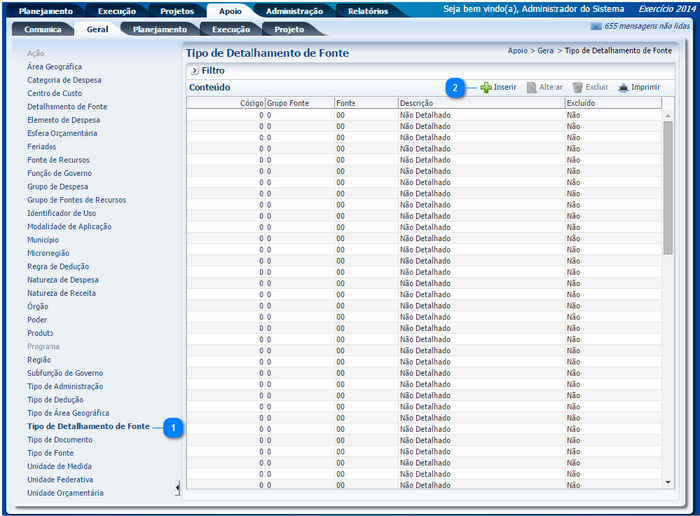
Task: Open Unidade Orçamentária in sidebar
Action: [x=65, y=493]
